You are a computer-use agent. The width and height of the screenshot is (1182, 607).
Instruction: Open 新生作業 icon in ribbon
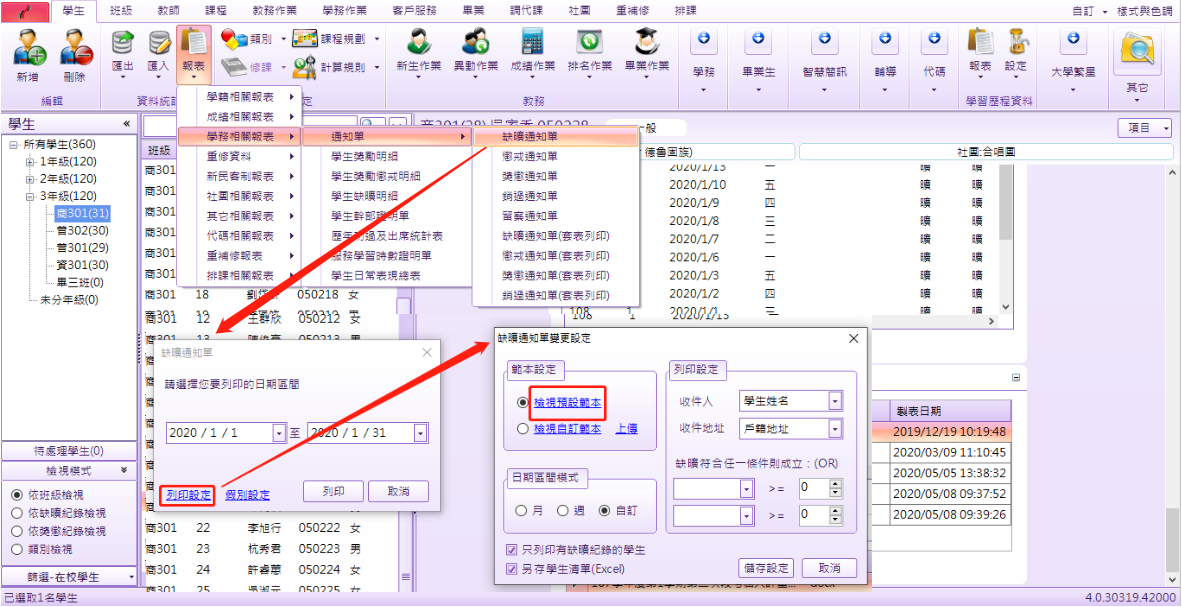(419, 47)
